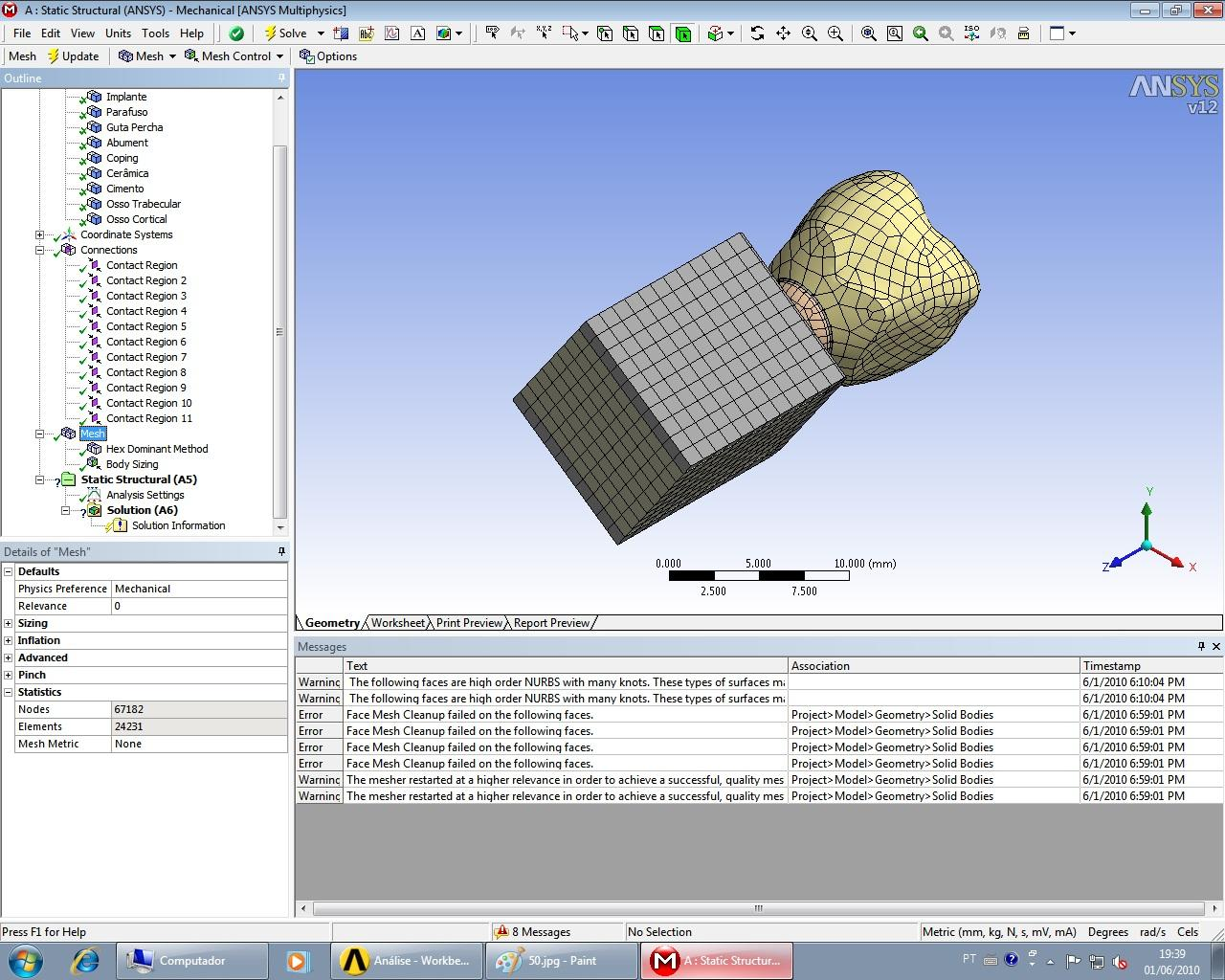The image size is (1225, 980).
Task: Switch to 50.jpg - Paint taskbar window
Action: coord(562,961)
